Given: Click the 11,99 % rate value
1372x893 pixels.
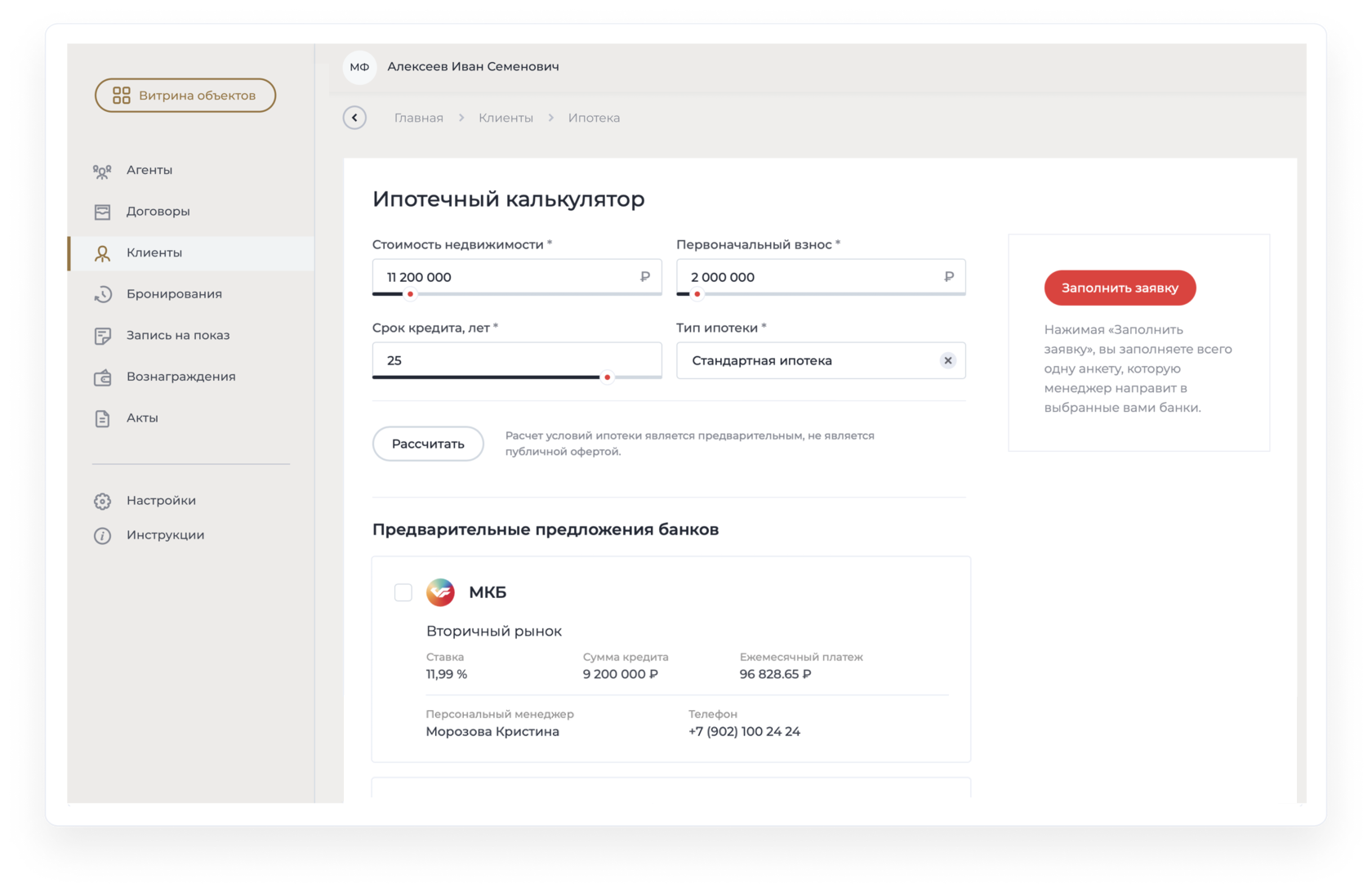Looking at the screenshot, I should pyautogui.click(x=447, y=675).
